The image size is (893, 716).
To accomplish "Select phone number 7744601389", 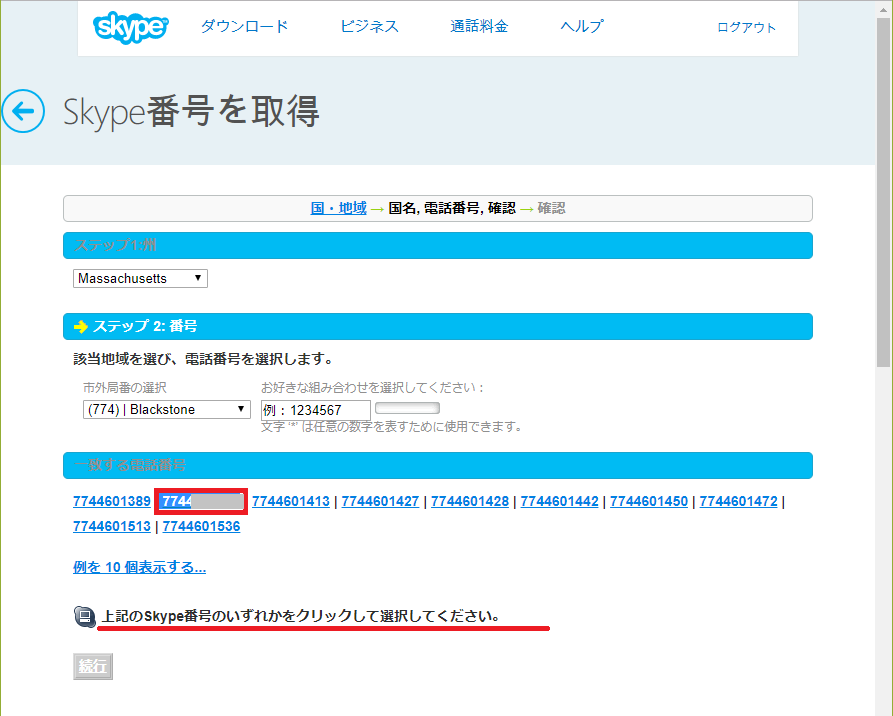I will click(x=112, y=501).
